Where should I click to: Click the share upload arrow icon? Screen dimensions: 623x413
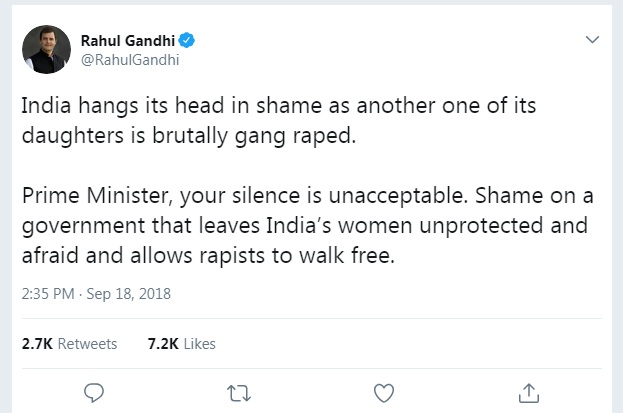[x=526, y=392]
